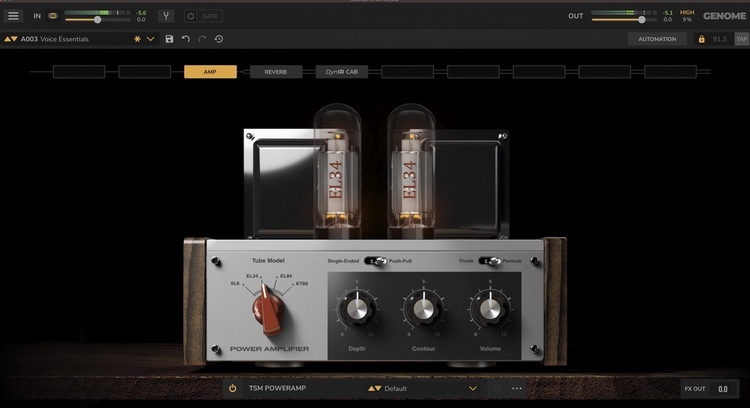750x408 pixels.
Task: Click the output level slider handle
Action: pyautogui.click(x=641, y=20)
